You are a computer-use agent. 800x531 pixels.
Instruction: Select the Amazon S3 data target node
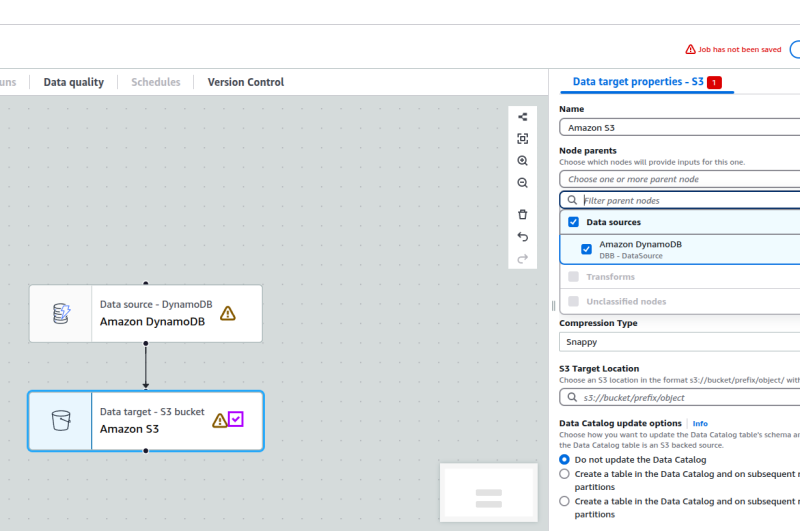pyautogui.click(x=146, y=421)
